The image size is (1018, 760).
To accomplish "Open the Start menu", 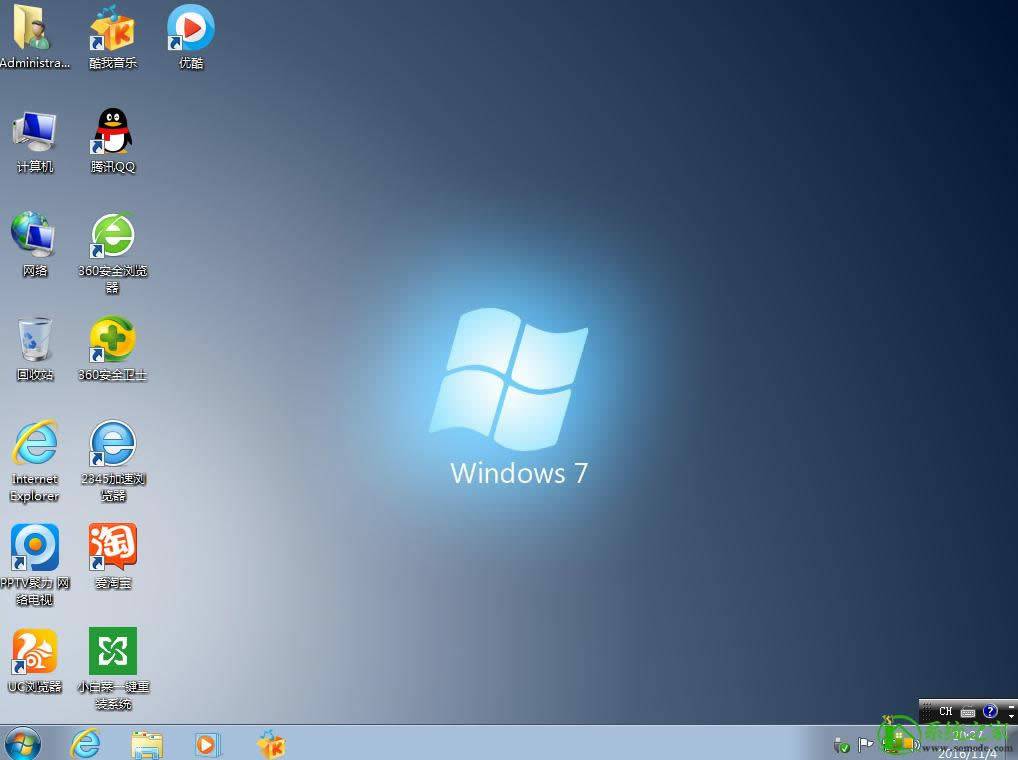I will [x=20, y=745].
